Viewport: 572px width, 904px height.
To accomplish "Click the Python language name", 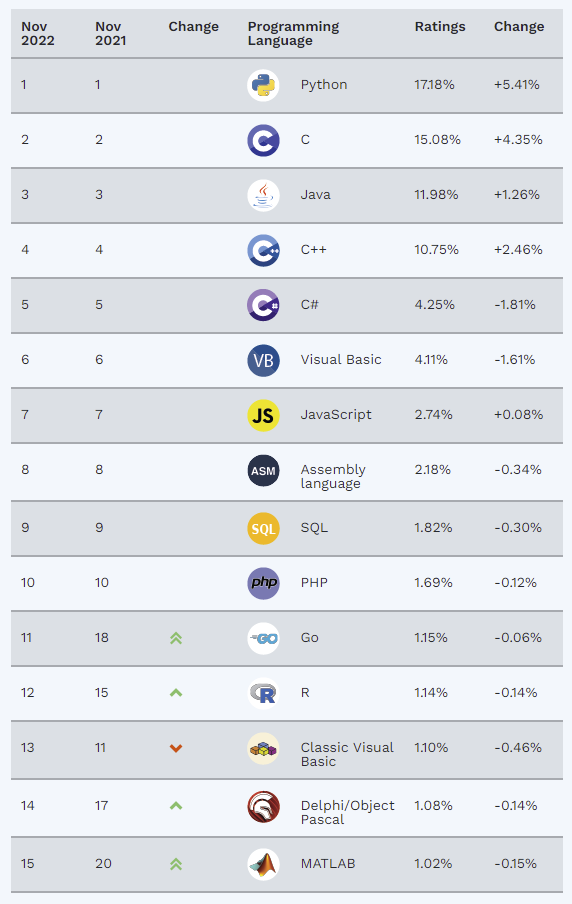I will [324, 85].
